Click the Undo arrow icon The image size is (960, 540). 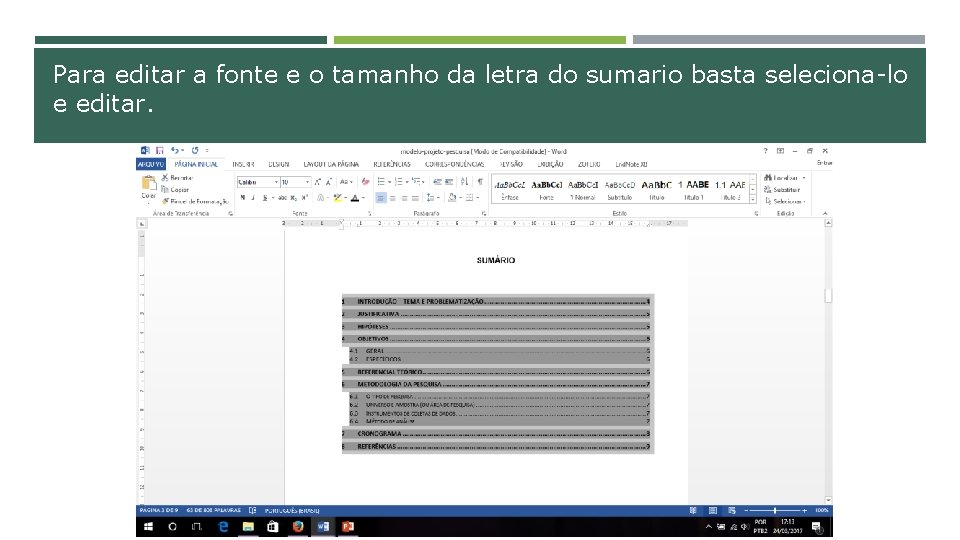[x=175, y=150]
